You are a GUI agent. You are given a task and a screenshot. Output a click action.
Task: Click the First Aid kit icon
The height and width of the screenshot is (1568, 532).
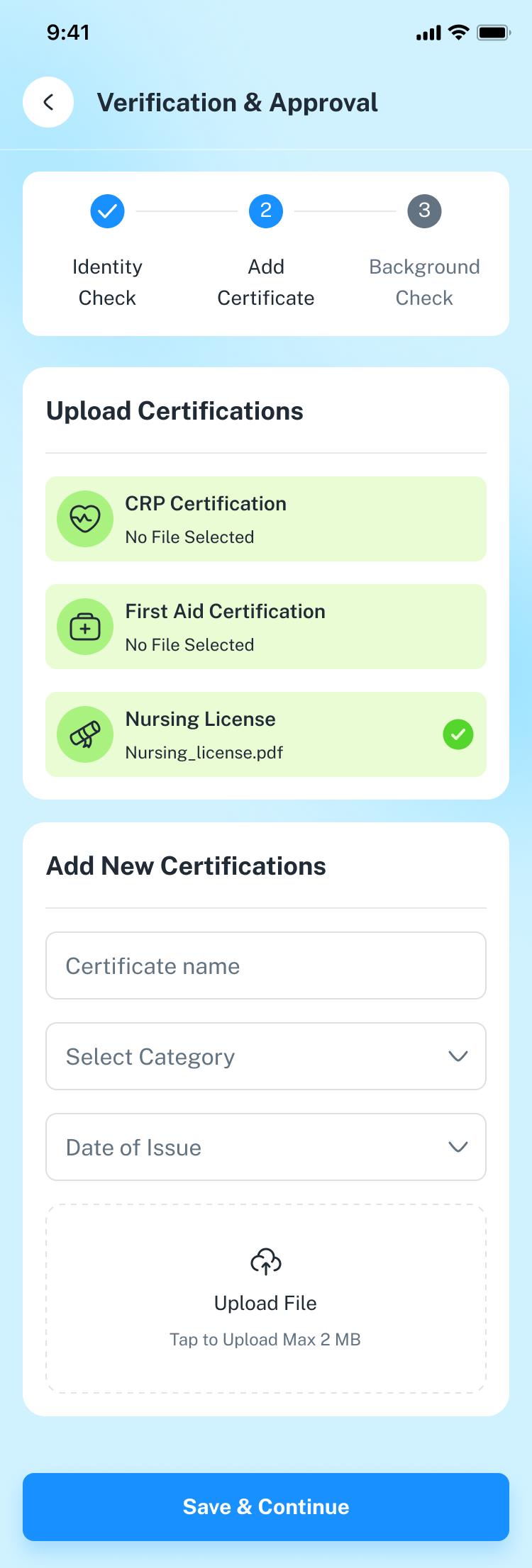click(x=85, y=627)
